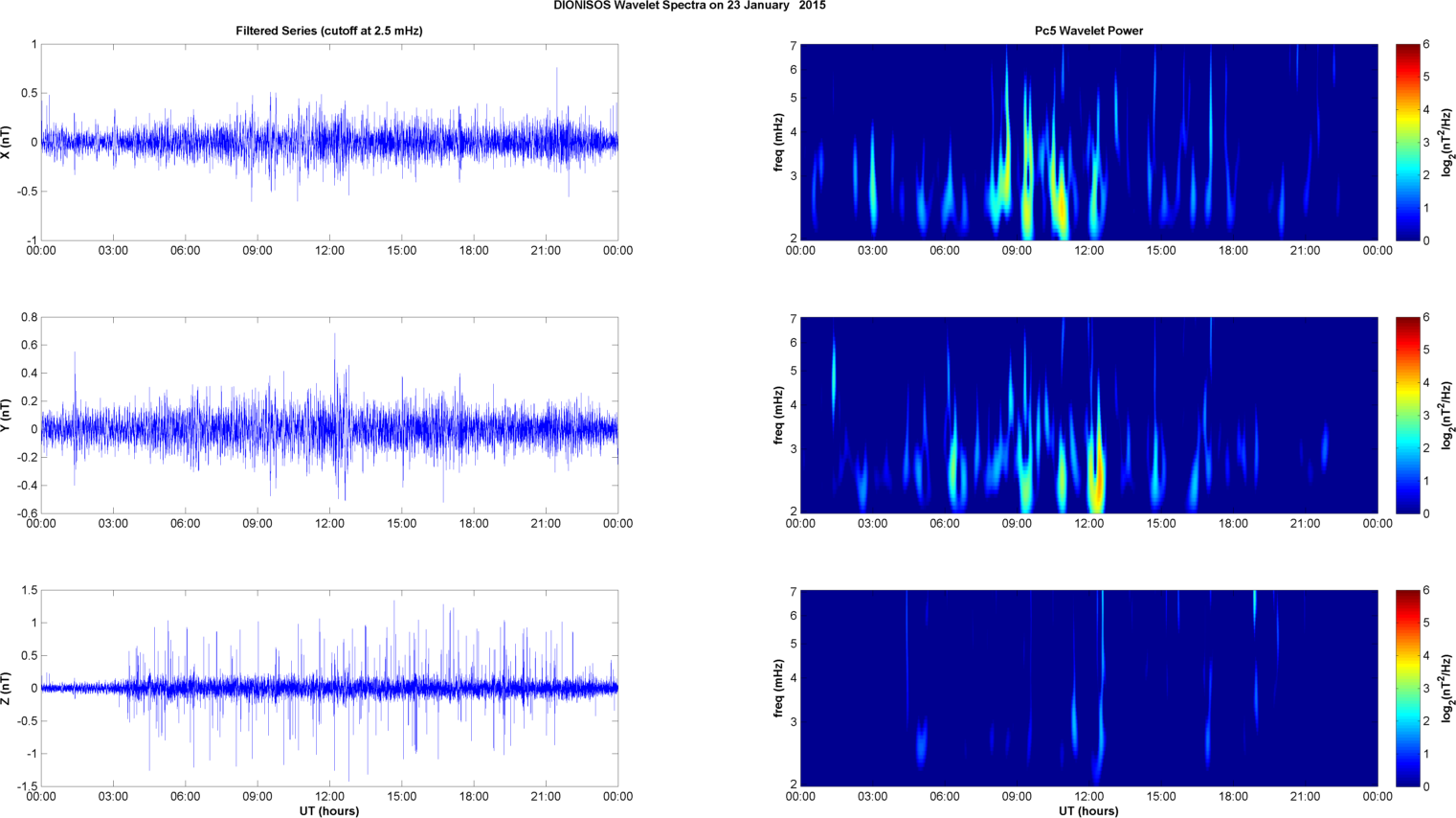
Task: Click 'freq (mHz)' label of the bottom spectrogram
Action: point(779,688)
